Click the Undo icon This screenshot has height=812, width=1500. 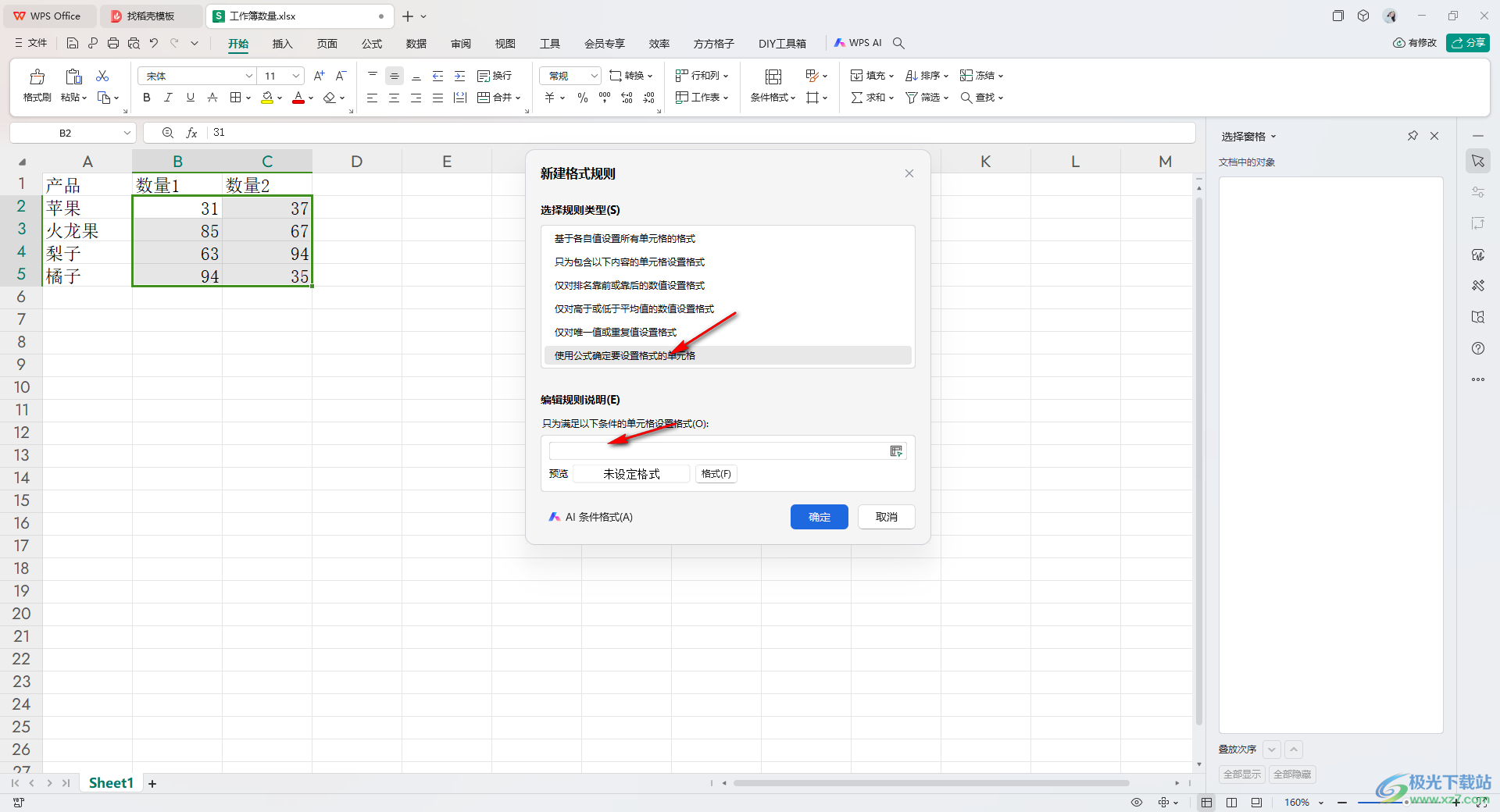(x=154, y=43)
